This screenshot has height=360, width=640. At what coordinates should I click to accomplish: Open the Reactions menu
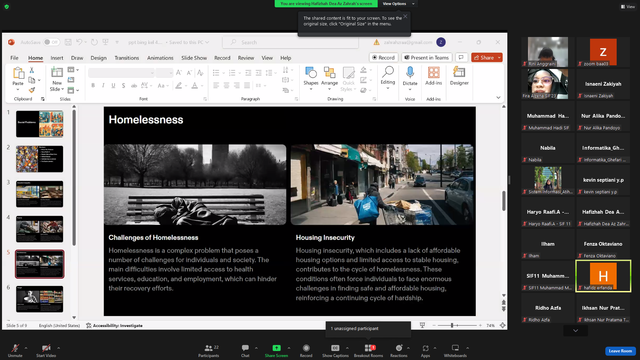tap(399, 350)
